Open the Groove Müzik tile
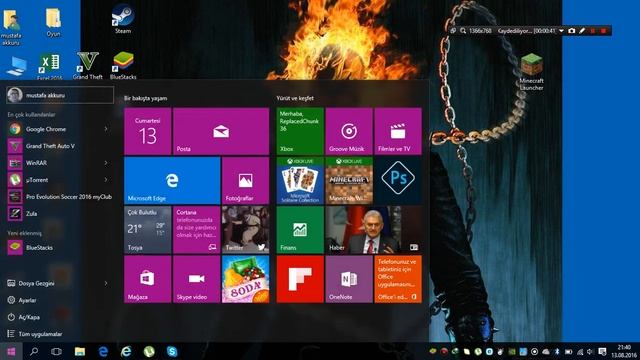This screenshot has height=360, width=640. click(349, 131)
